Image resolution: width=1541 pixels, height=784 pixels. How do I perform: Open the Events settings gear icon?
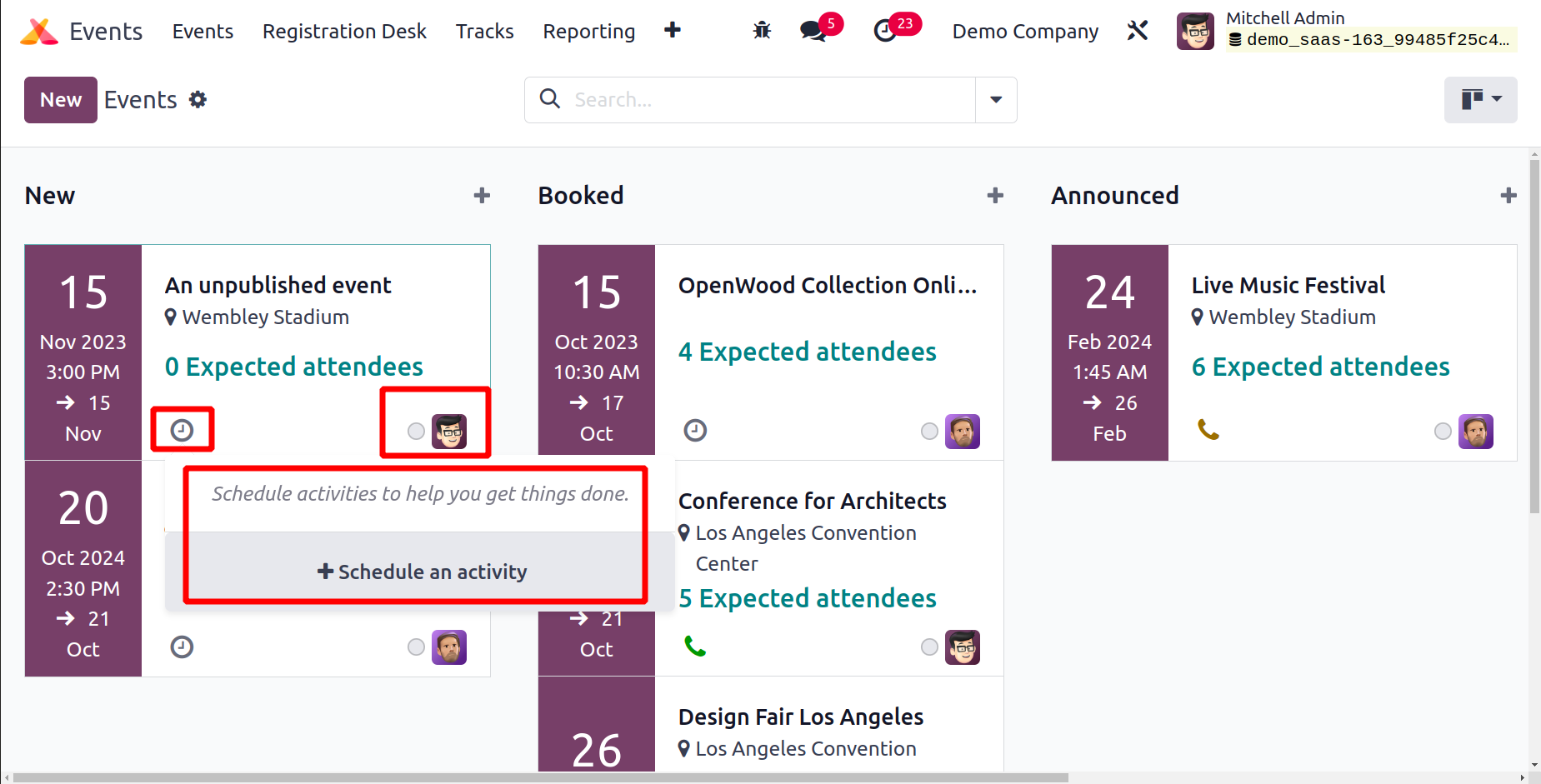tap(198, 99)
